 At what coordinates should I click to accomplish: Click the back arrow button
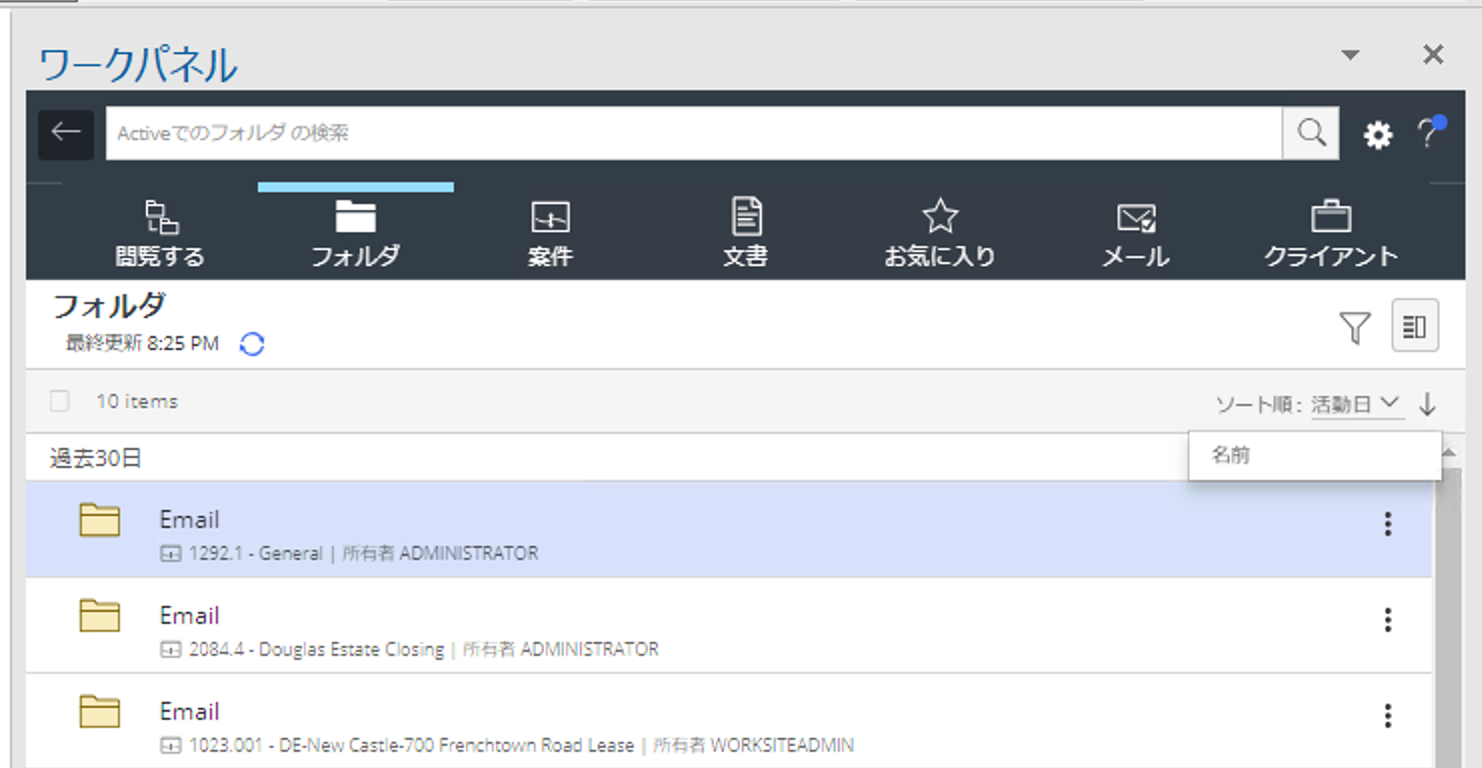66,133
